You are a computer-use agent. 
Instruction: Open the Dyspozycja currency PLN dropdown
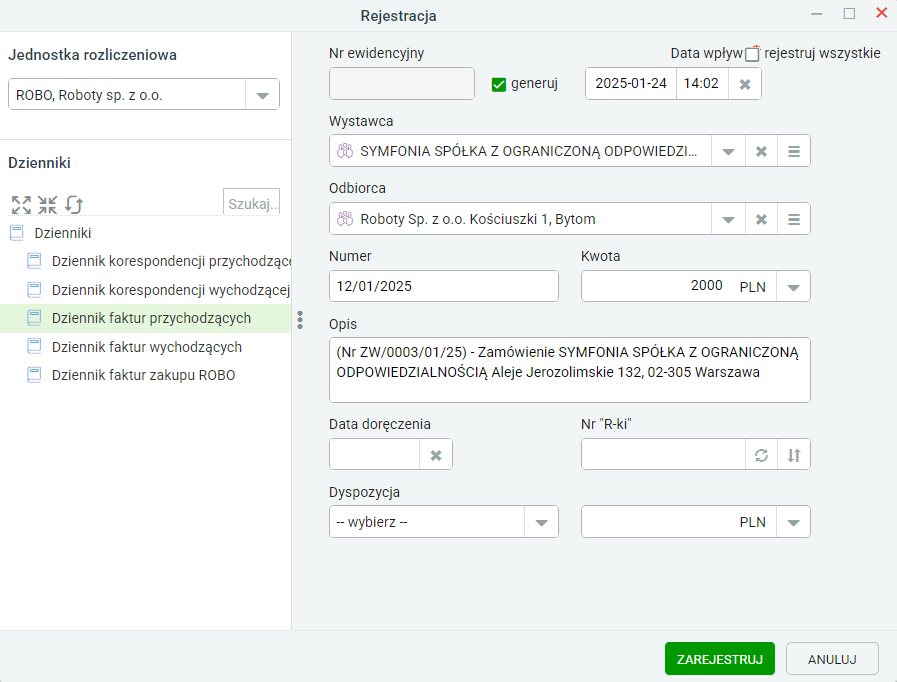tap(793, 522)
